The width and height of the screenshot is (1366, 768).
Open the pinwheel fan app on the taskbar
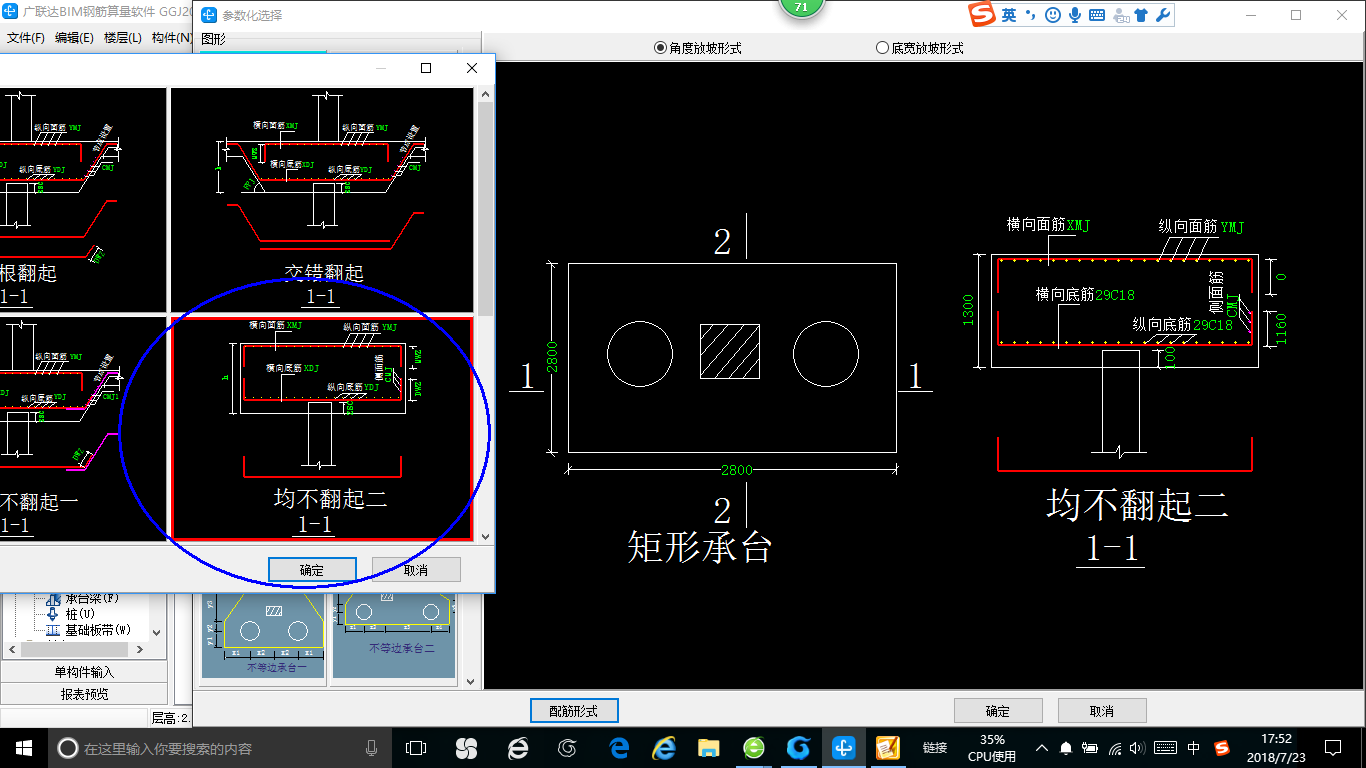[x=466, y=748]
